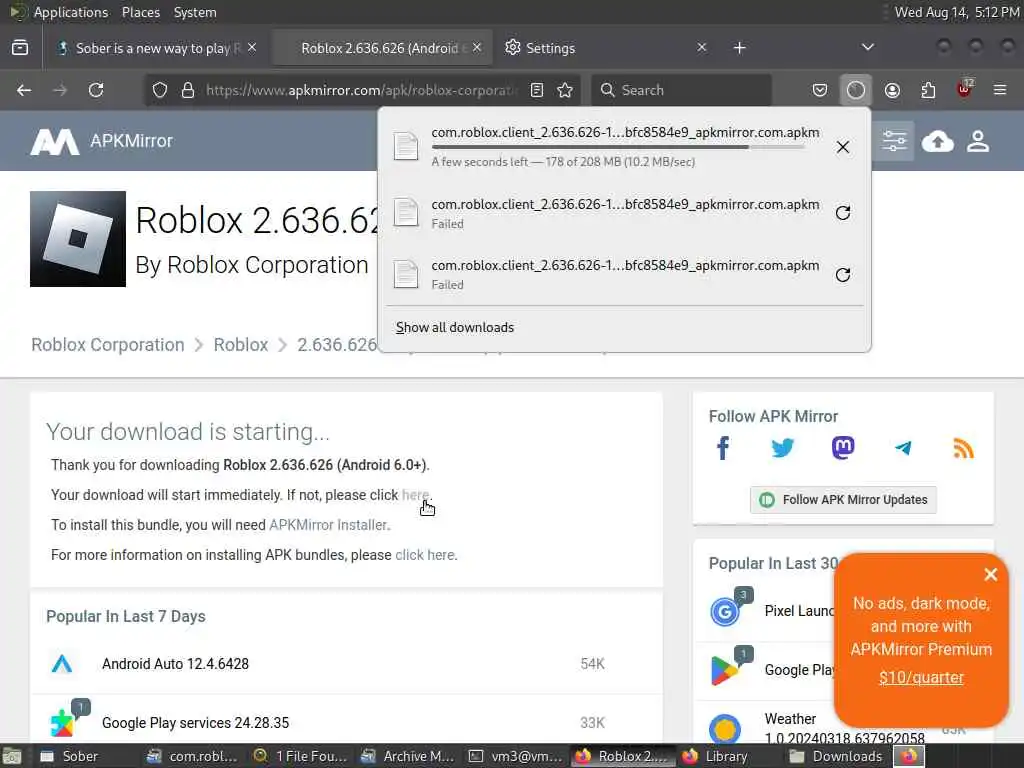The image size is (1024, 768).
Task: Open the Firefox hamburger menu
Action: click(x=1000, y=90)
